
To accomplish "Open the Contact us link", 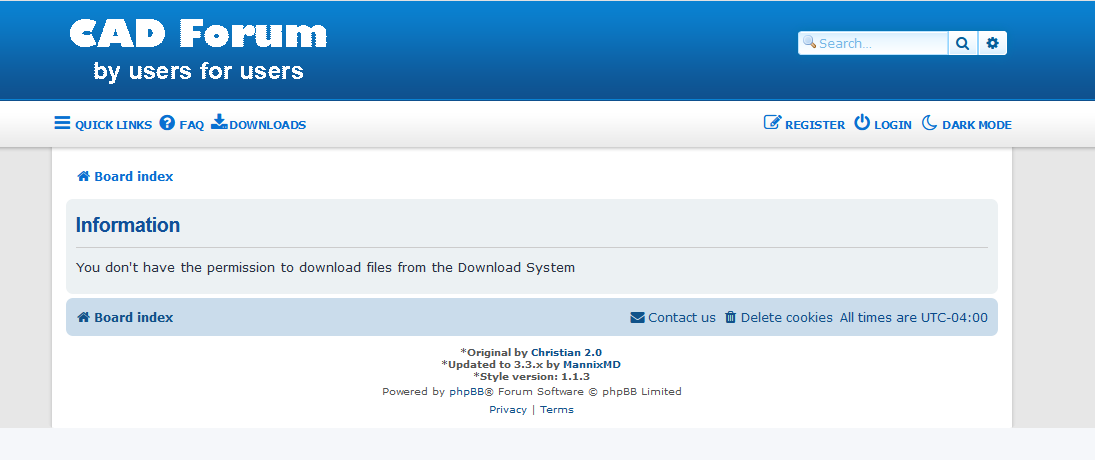I will coord(681,317).
